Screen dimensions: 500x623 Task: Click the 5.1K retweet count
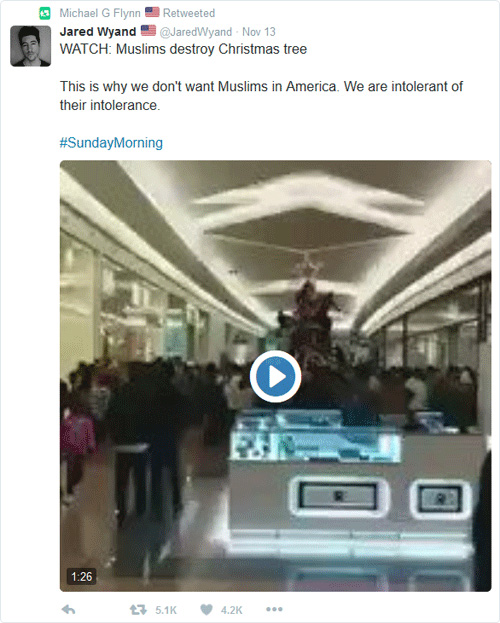point(166,610)
